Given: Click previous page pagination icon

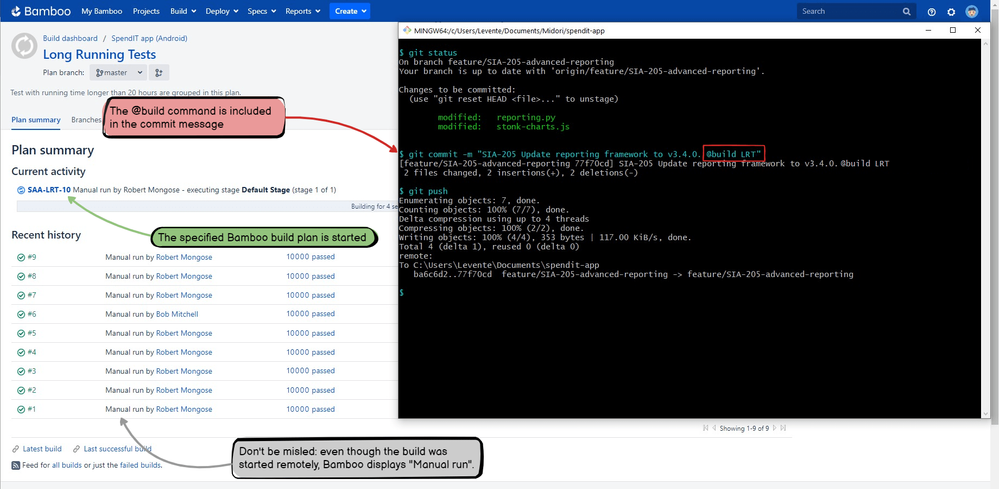Looking at the screenshot, I should pyautogui.click(x=714, y=429).
